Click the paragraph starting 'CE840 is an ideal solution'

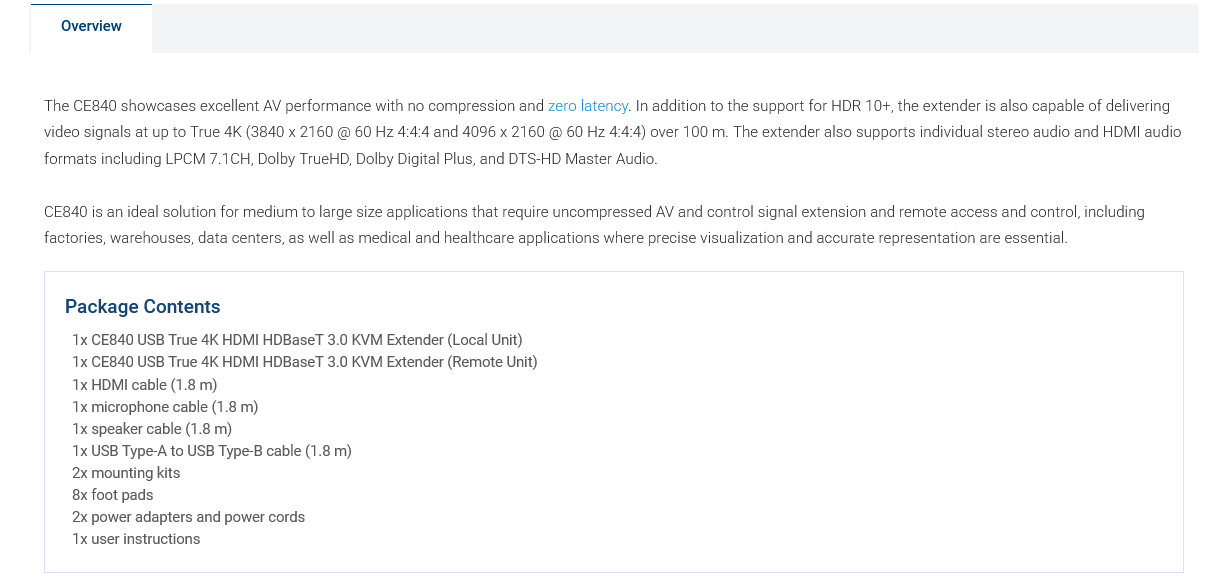(x=595, y=225)
